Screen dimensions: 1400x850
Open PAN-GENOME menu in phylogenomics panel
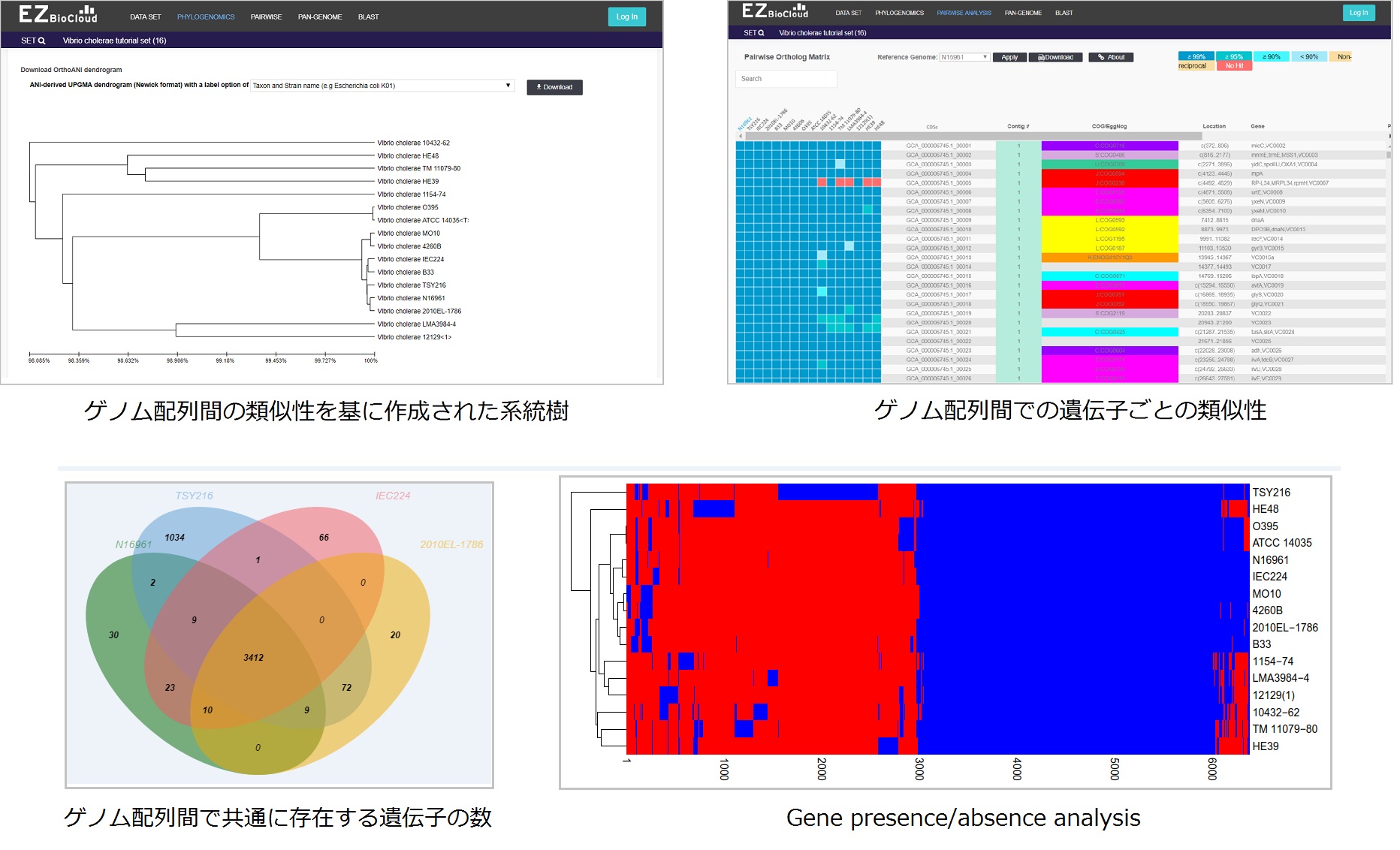pos(319,17)
